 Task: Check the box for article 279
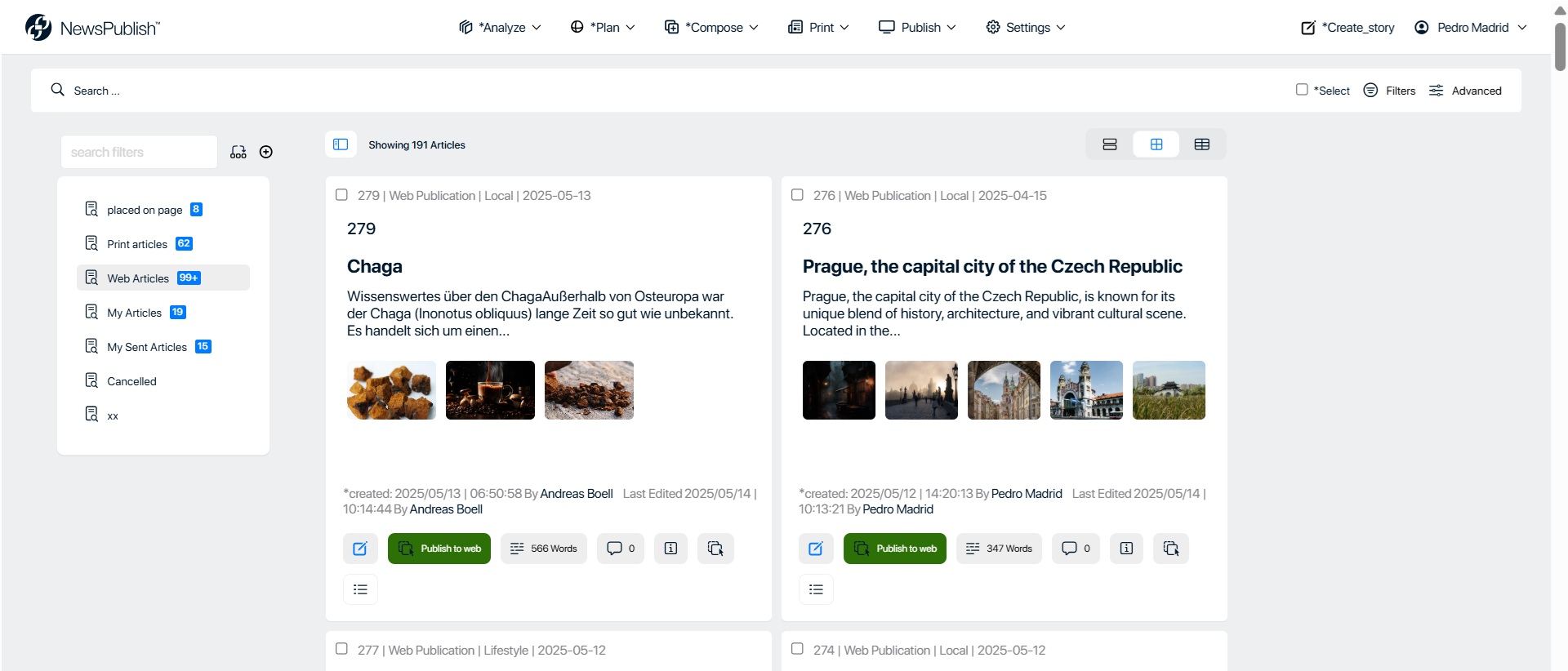point(341,195)
